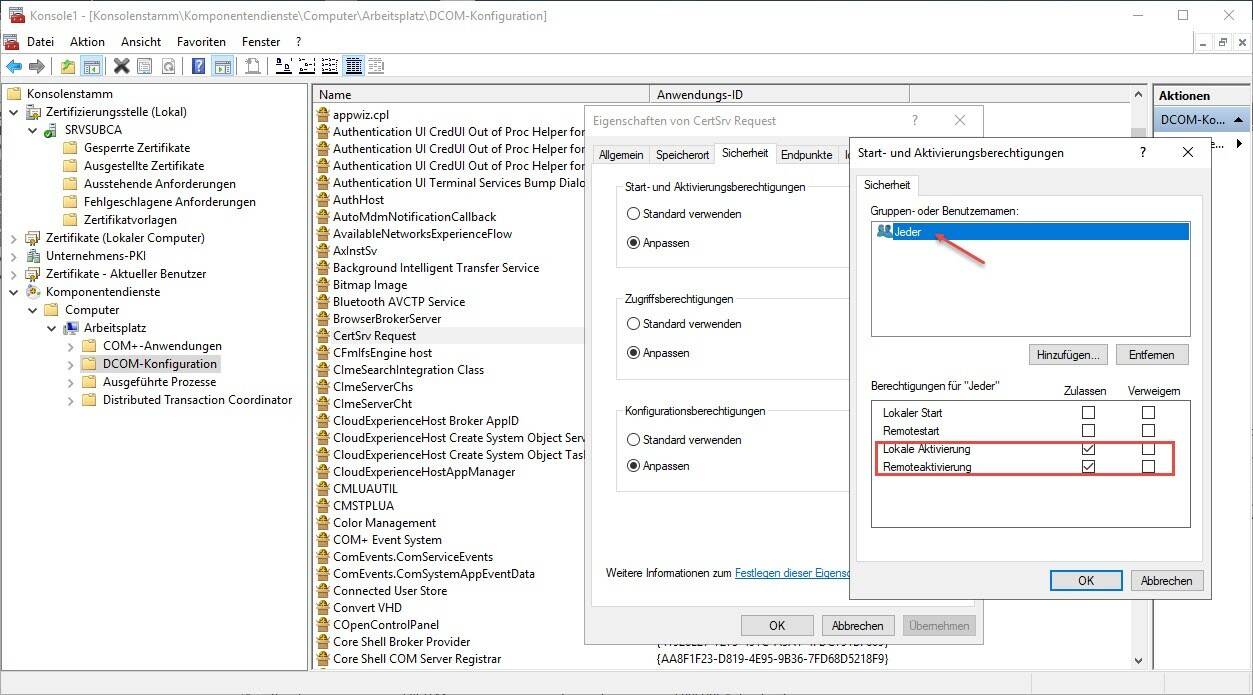This screenshot has width=1253, height=695.
Task: Switch to details view using toolbar icon
Action: (x=353, y=67)
